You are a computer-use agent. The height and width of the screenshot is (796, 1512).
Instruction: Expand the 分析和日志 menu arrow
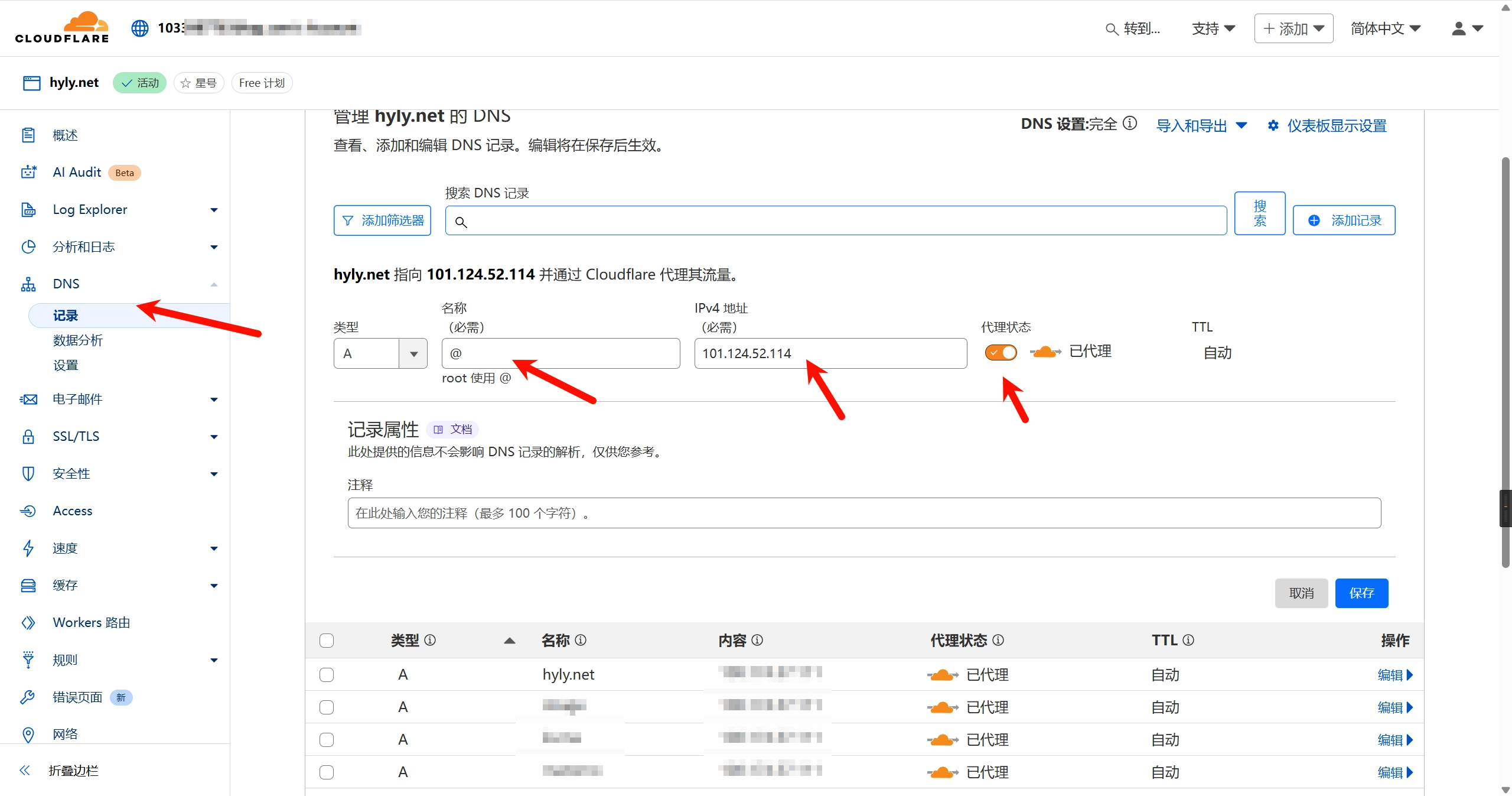pyautogui.click(x=214, y=247)
